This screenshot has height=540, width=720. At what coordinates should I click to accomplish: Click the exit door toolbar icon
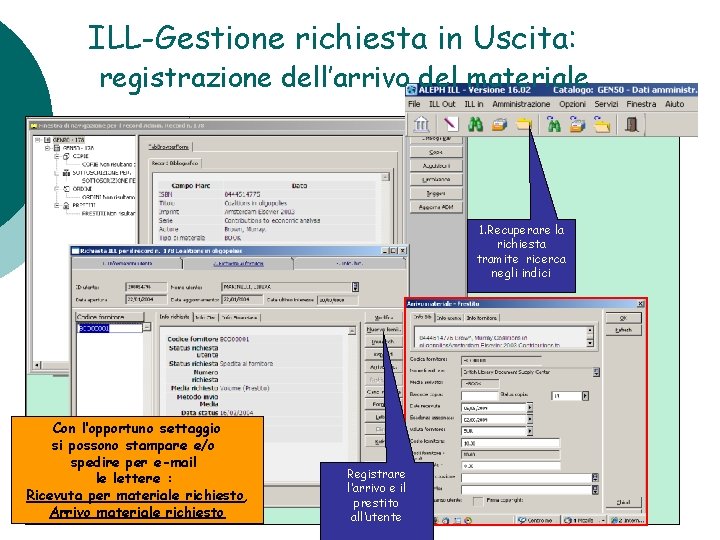pyautogui.click(x=632, y=124)
